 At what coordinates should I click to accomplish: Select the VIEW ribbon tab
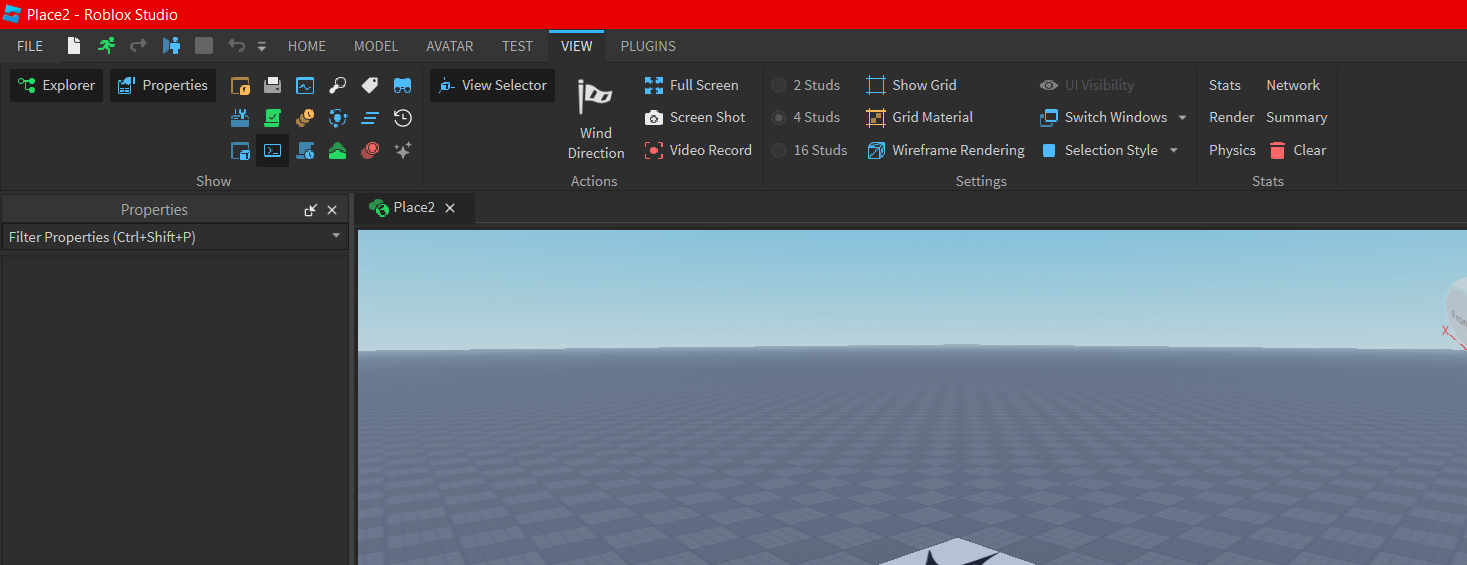click(576, 46)
